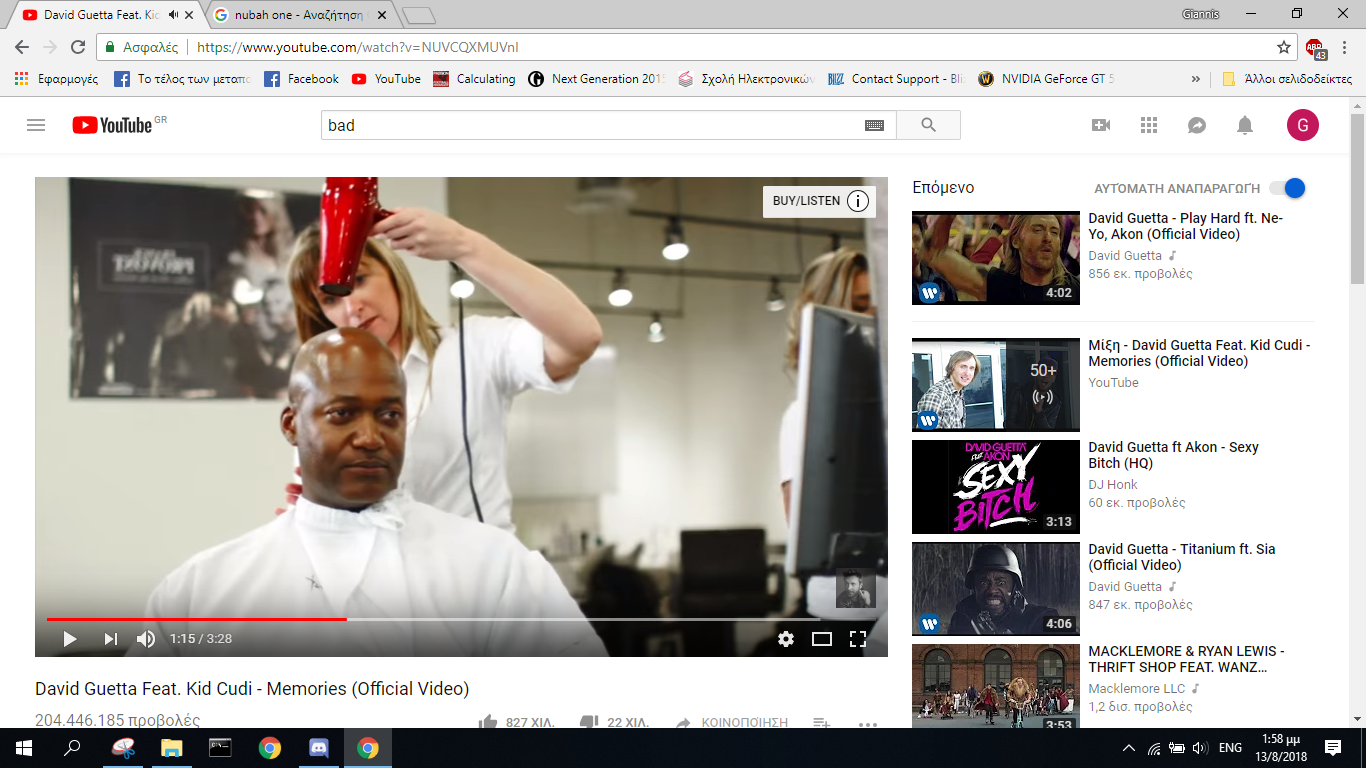
Task: Play the paused video
Action: 70,639
